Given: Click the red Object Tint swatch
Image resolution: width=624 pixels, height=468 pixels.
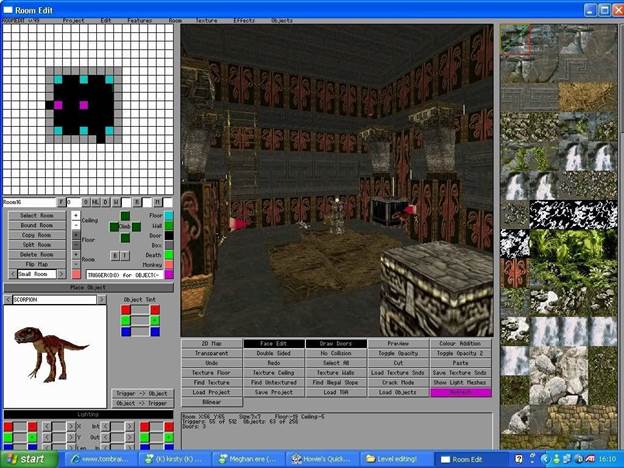Looking at the screenshot, I should coord(128,310).
